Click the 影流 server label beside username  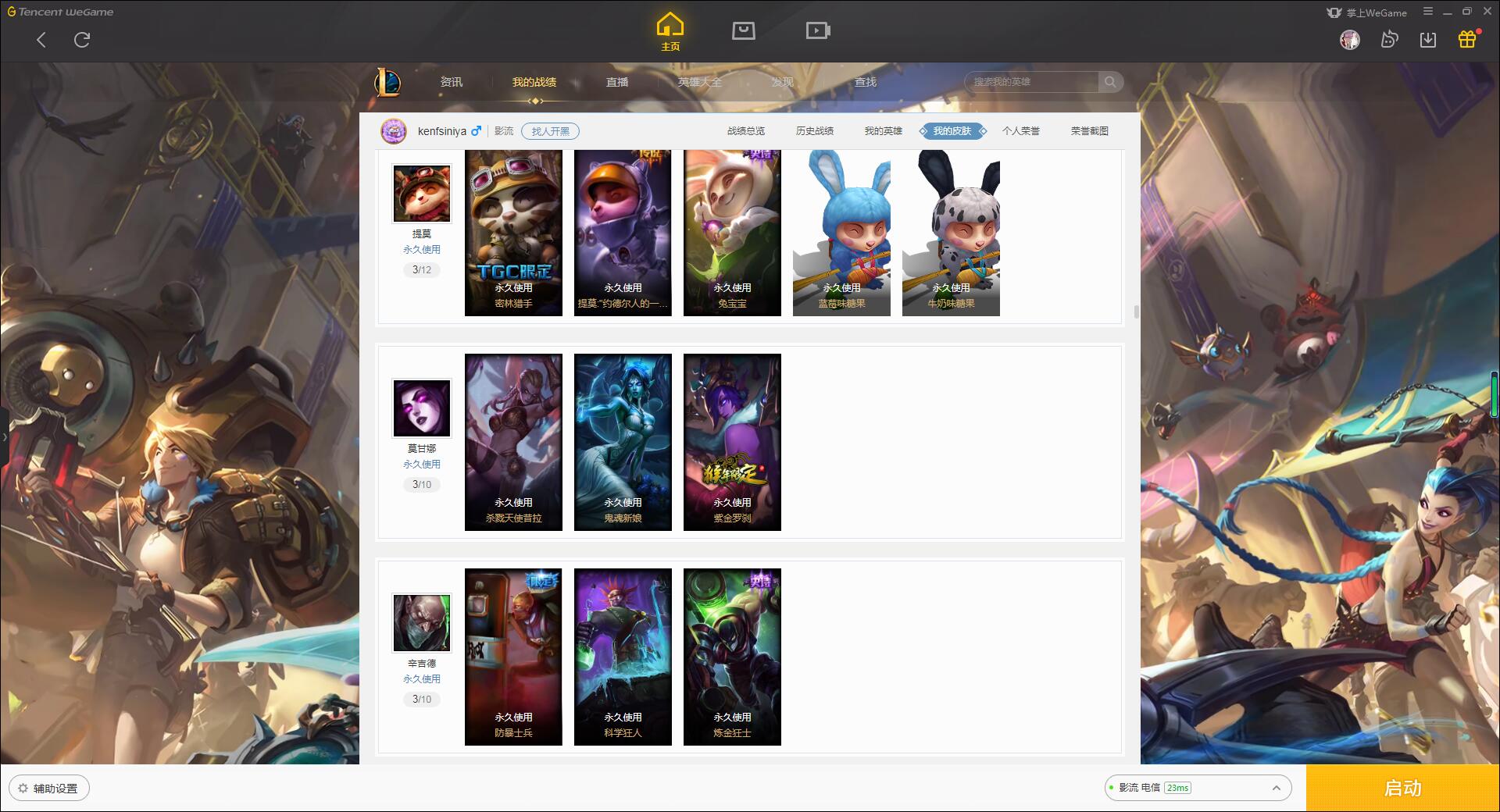point(504,131)
